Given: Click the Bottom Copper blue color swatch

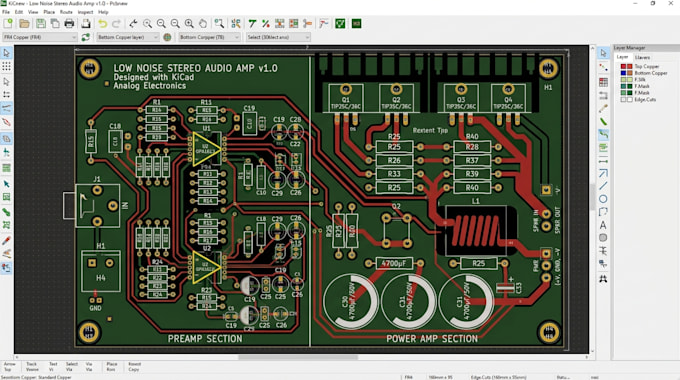Looking at the screenshot, I should tap(623, 73).
